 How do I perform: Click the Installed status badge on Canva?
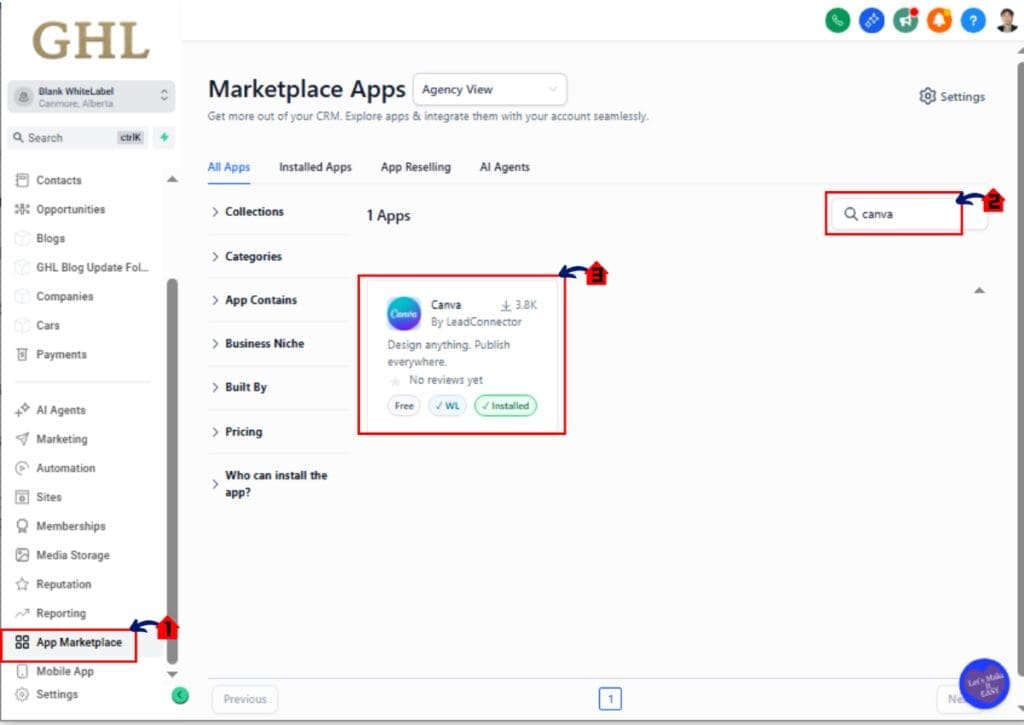tap(505, 406)
